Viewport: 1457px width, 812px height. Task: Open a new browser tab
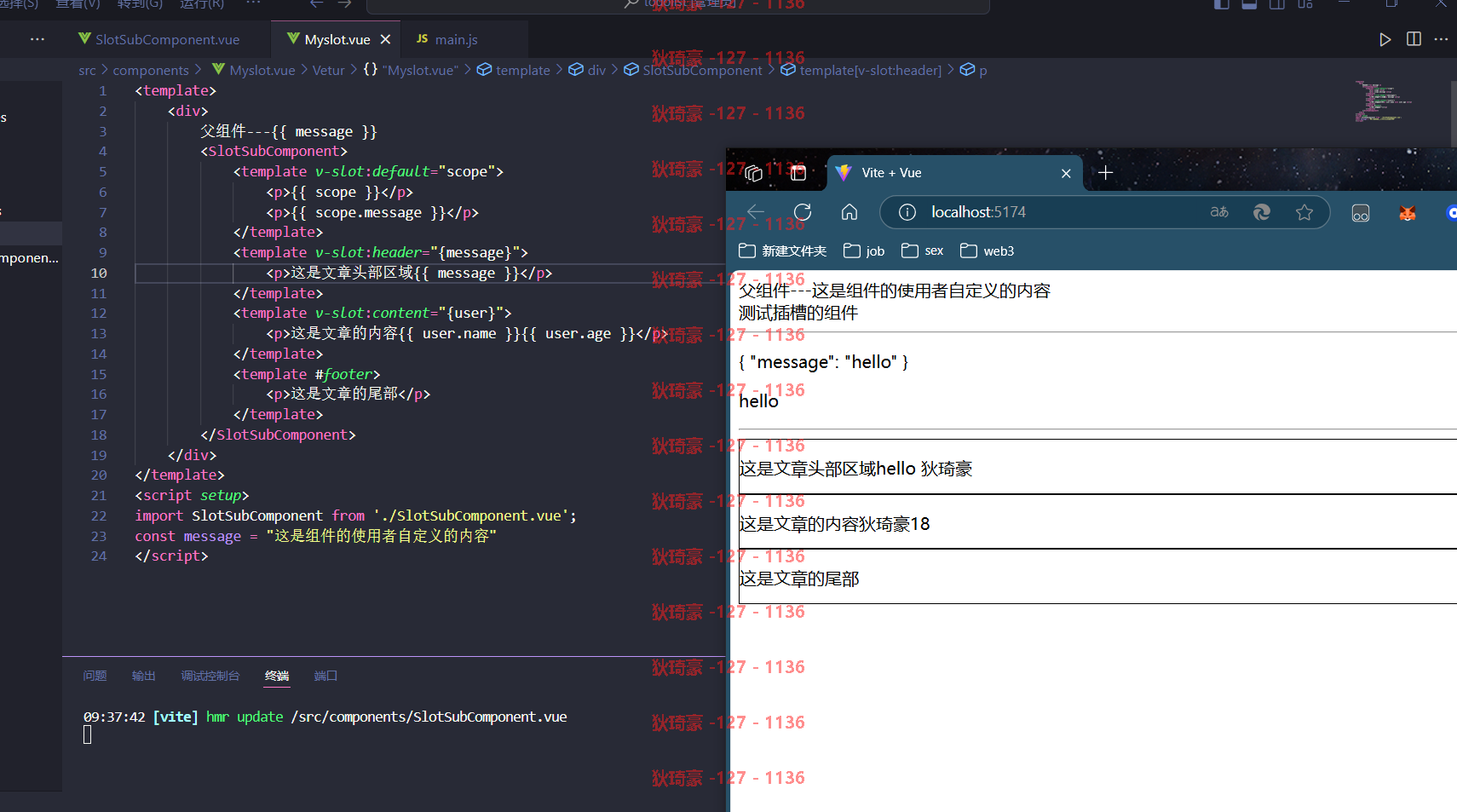click(1105, 173)
